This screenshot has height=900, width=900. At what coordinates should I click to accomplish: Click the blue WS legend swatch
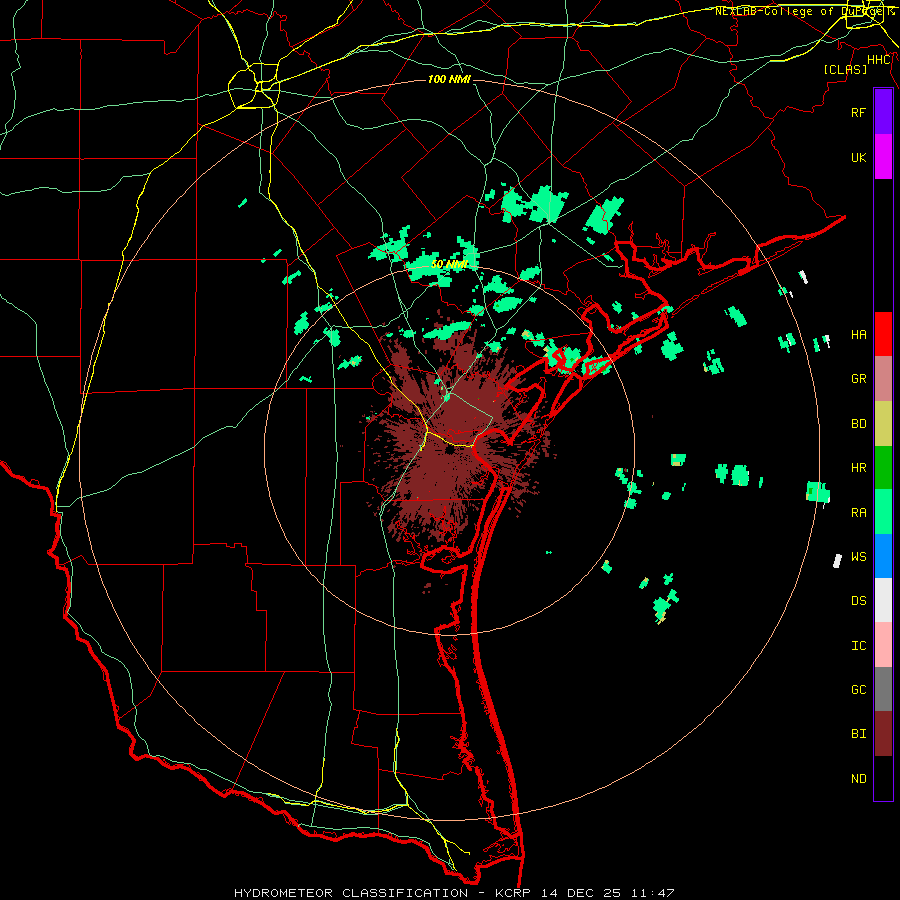pyautogui.click(x=883, y=556)
